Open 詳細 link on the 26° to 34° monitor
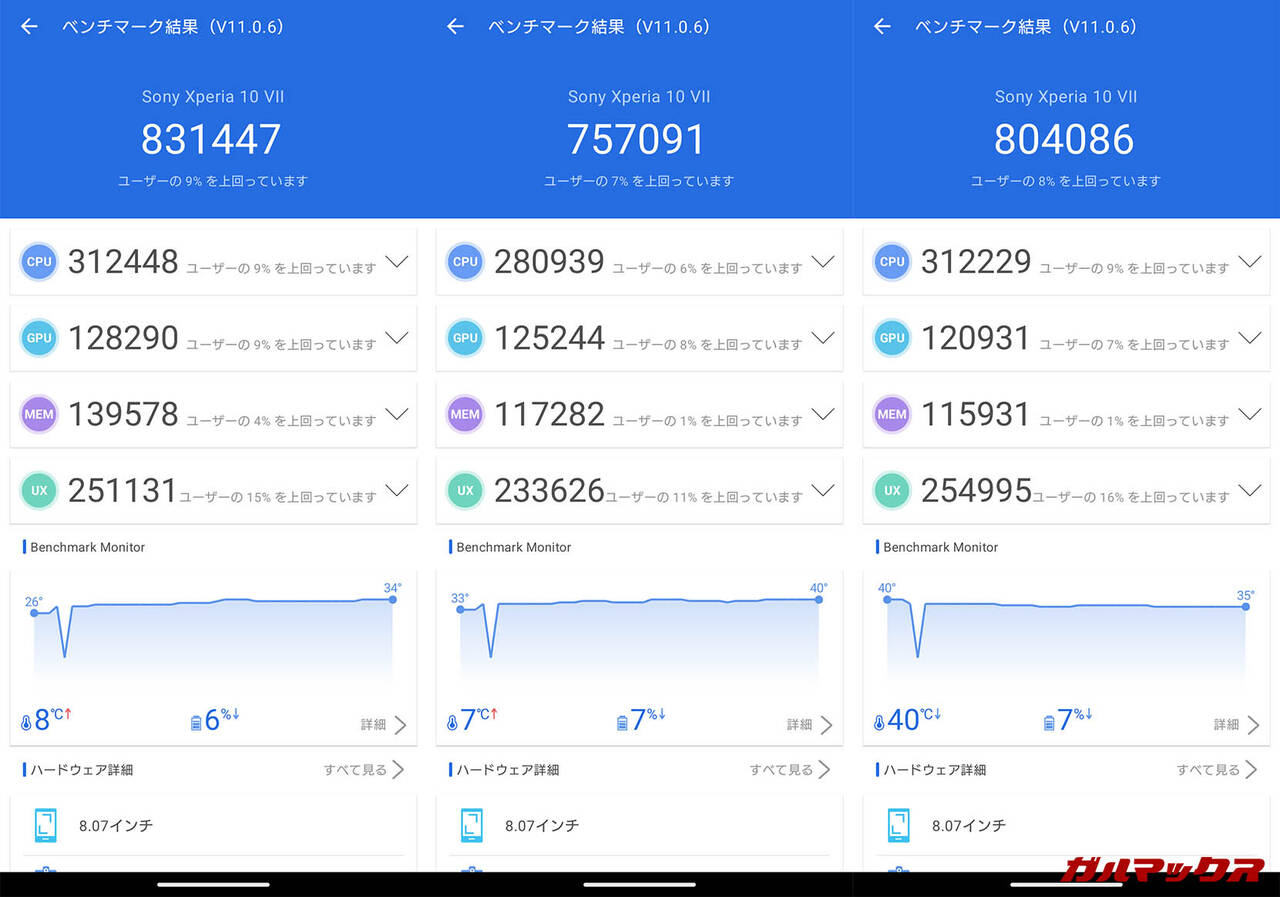The image size is (1280, 897). (383, 724)
